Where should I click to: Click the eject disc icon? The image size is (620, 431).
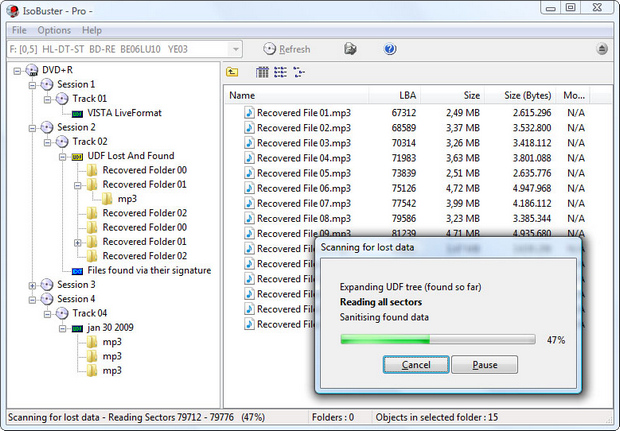[602, 49]
